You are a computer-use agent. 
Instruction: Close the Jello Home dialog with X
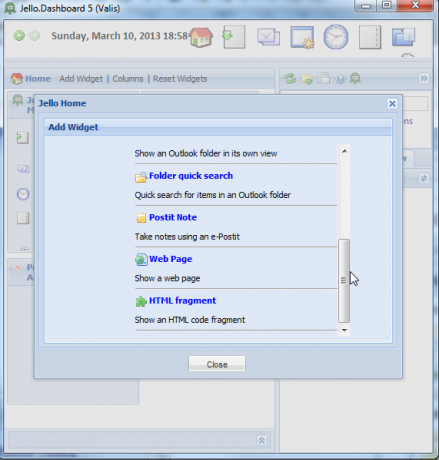click(392, 104)
